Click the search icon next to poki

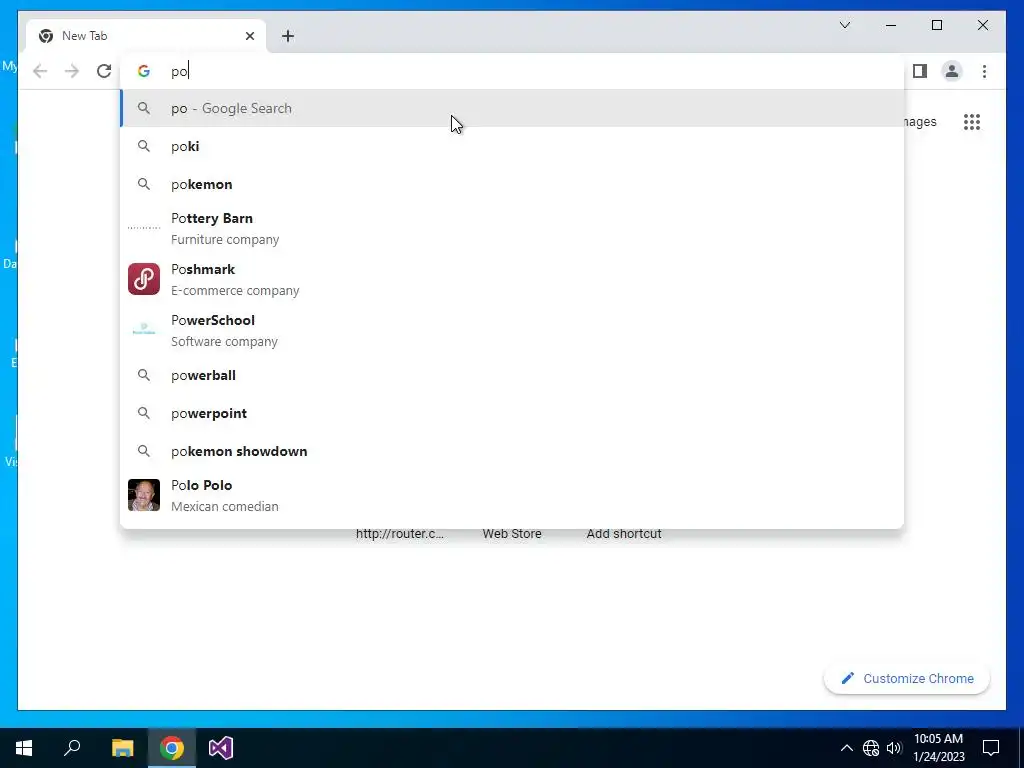tap(144, 146)
